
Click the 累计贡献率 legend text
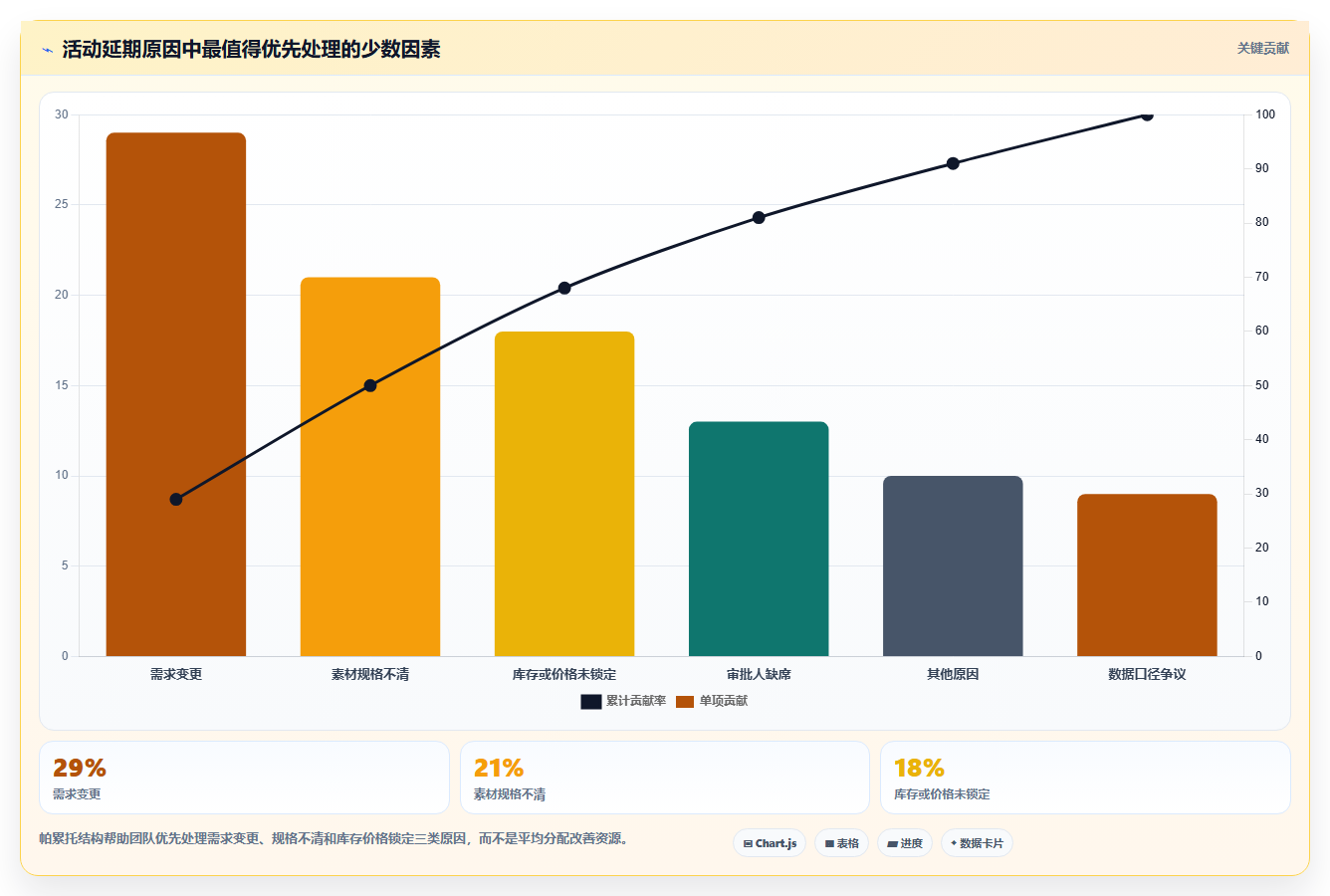(636, 702)
